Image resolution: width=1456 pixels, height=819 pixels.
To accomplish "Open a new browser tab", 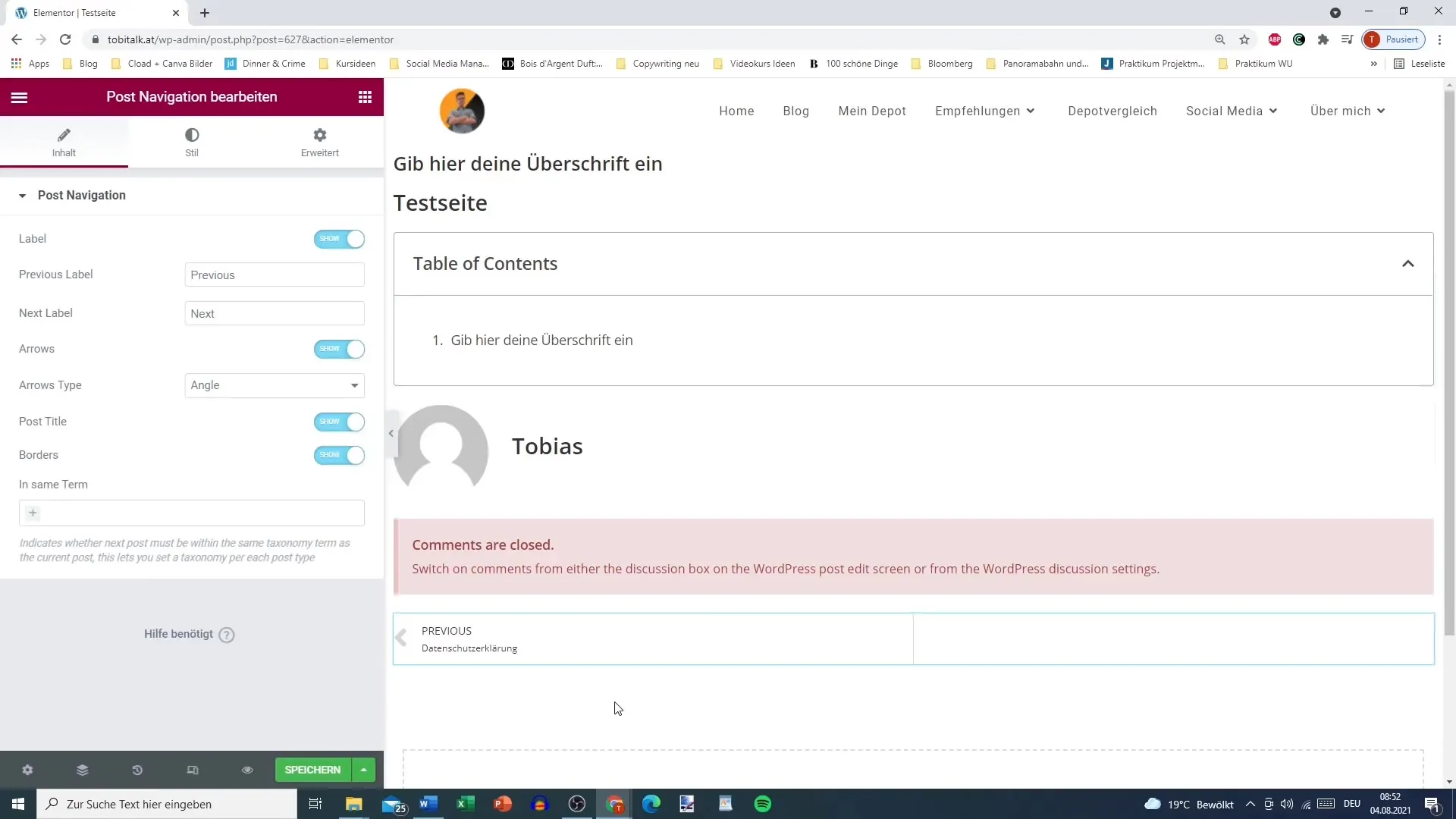I will (x=205, y=13).
